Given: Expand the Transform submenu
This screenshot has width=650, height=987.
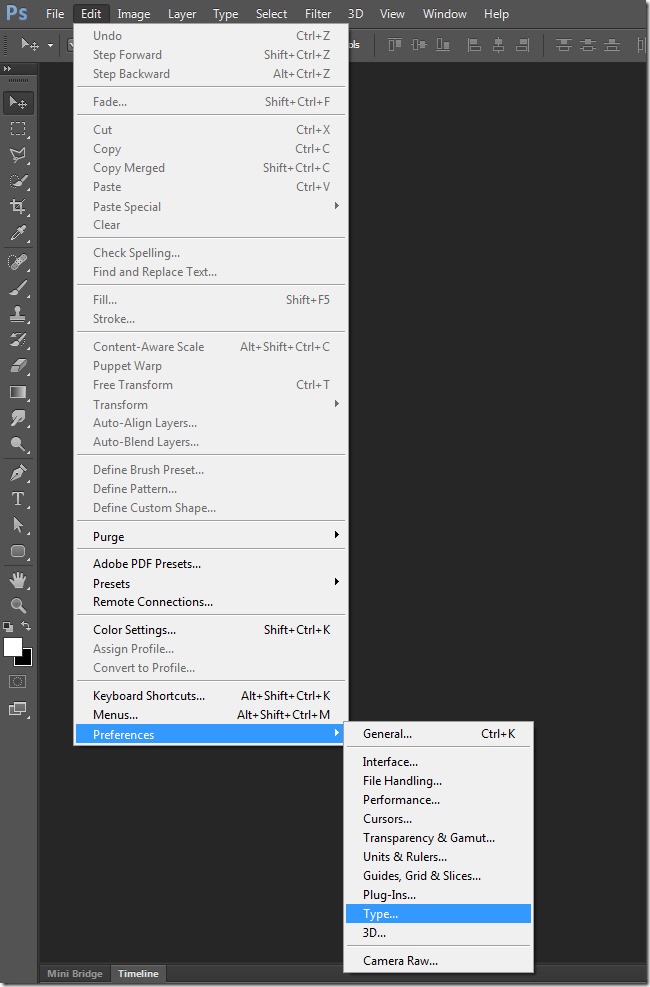Looking at the screenshot, I should 211,404.
